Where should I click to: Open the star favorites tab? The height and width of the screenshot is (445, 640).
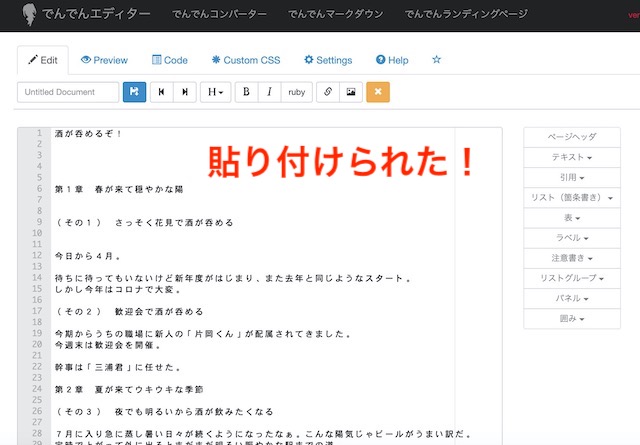[x=436, y=60]
